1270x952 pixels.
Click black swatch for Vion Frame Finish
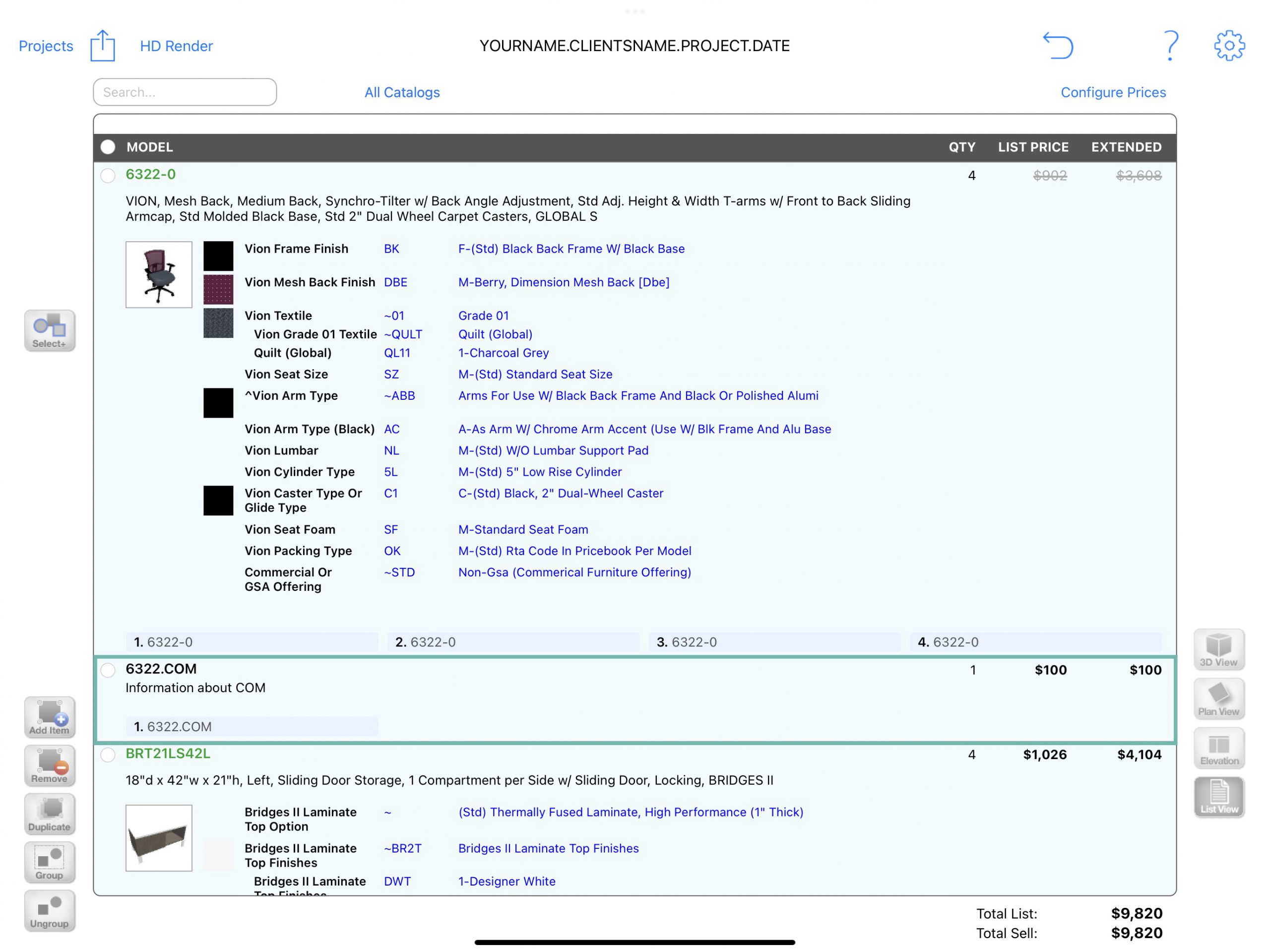(x=218, y=256)
